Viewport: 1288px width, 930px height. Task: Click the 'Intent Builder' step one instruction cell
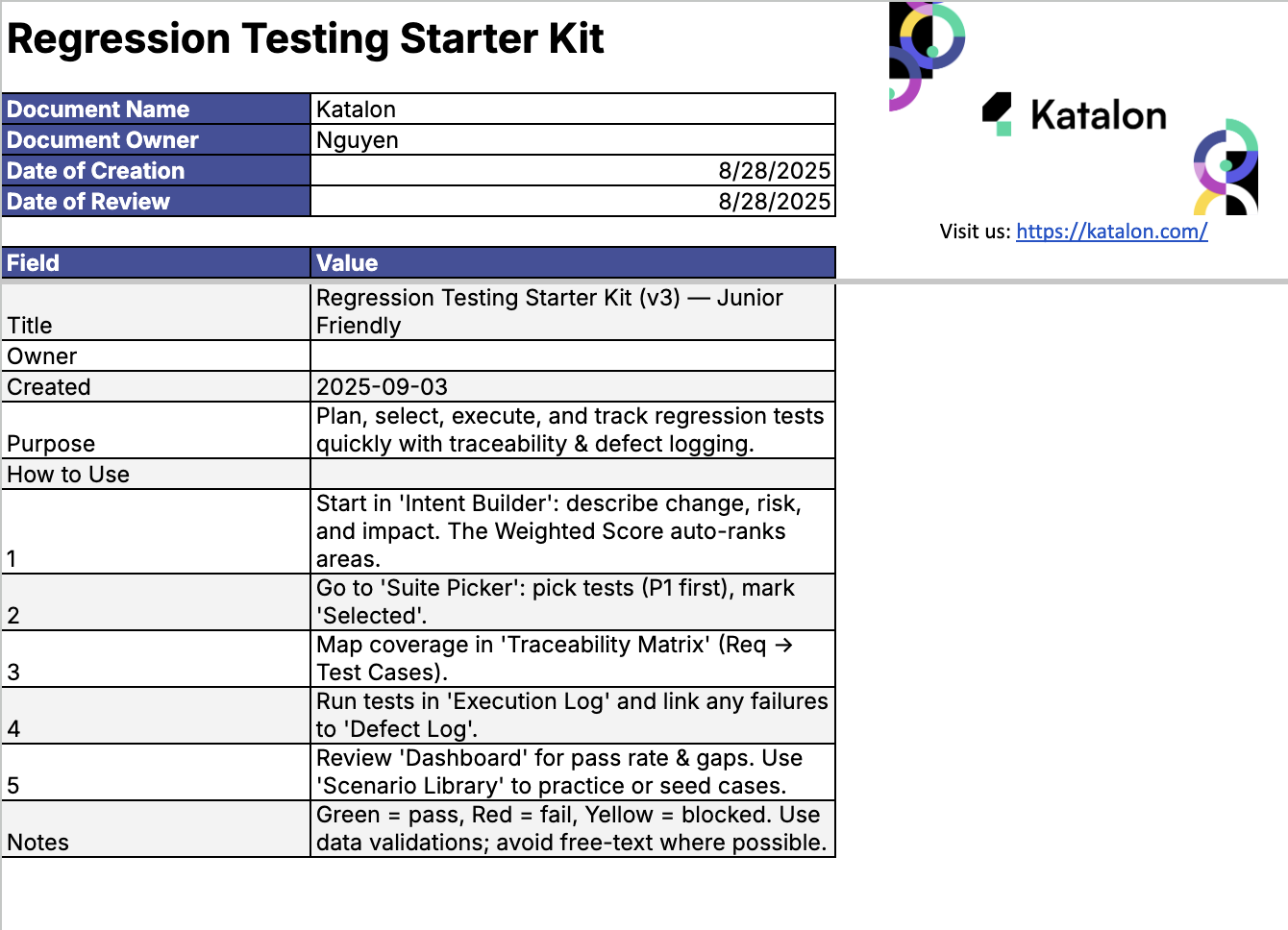click(572, 531)
